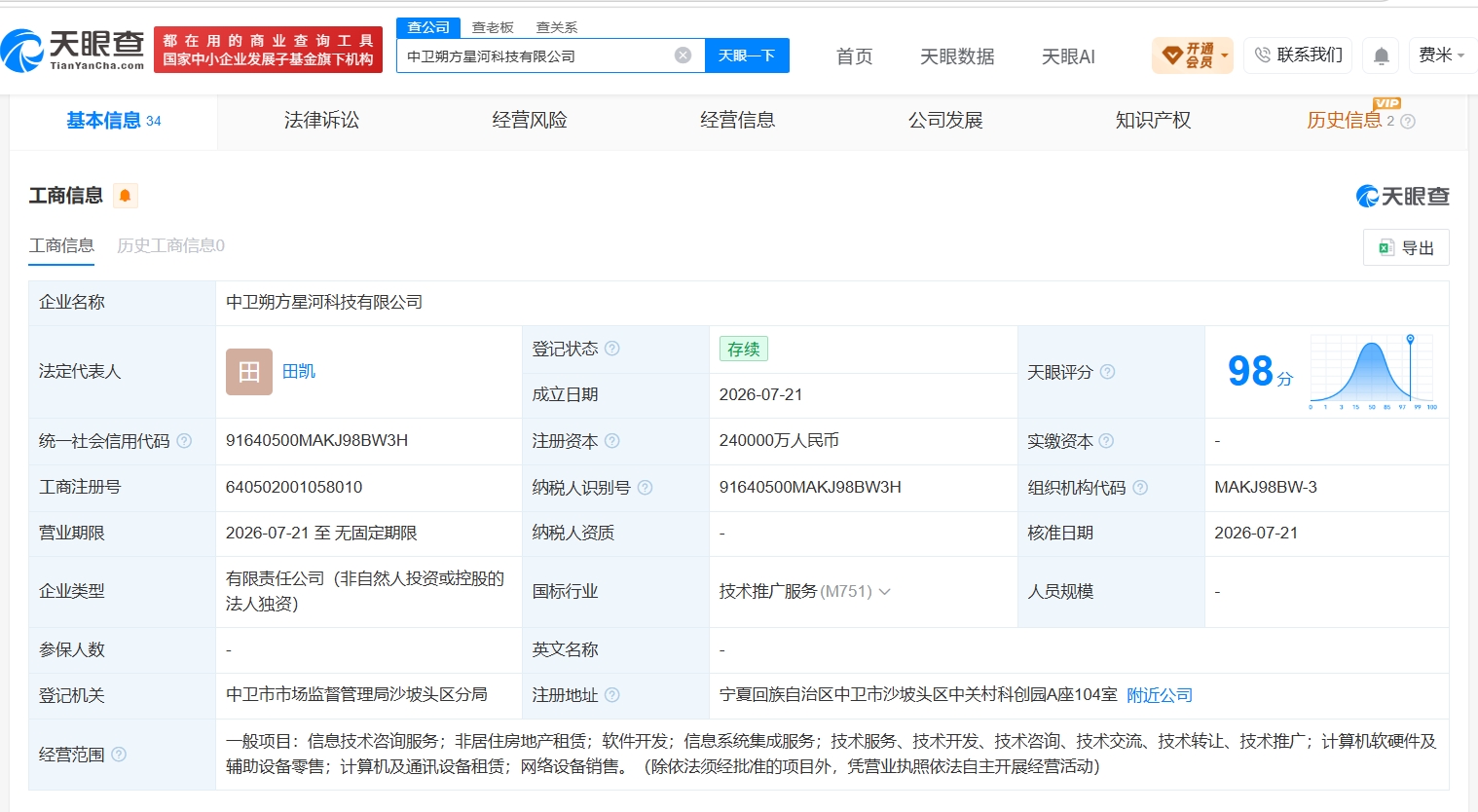
Task: Clear the search box with the X icon
Action: point(684,55)
